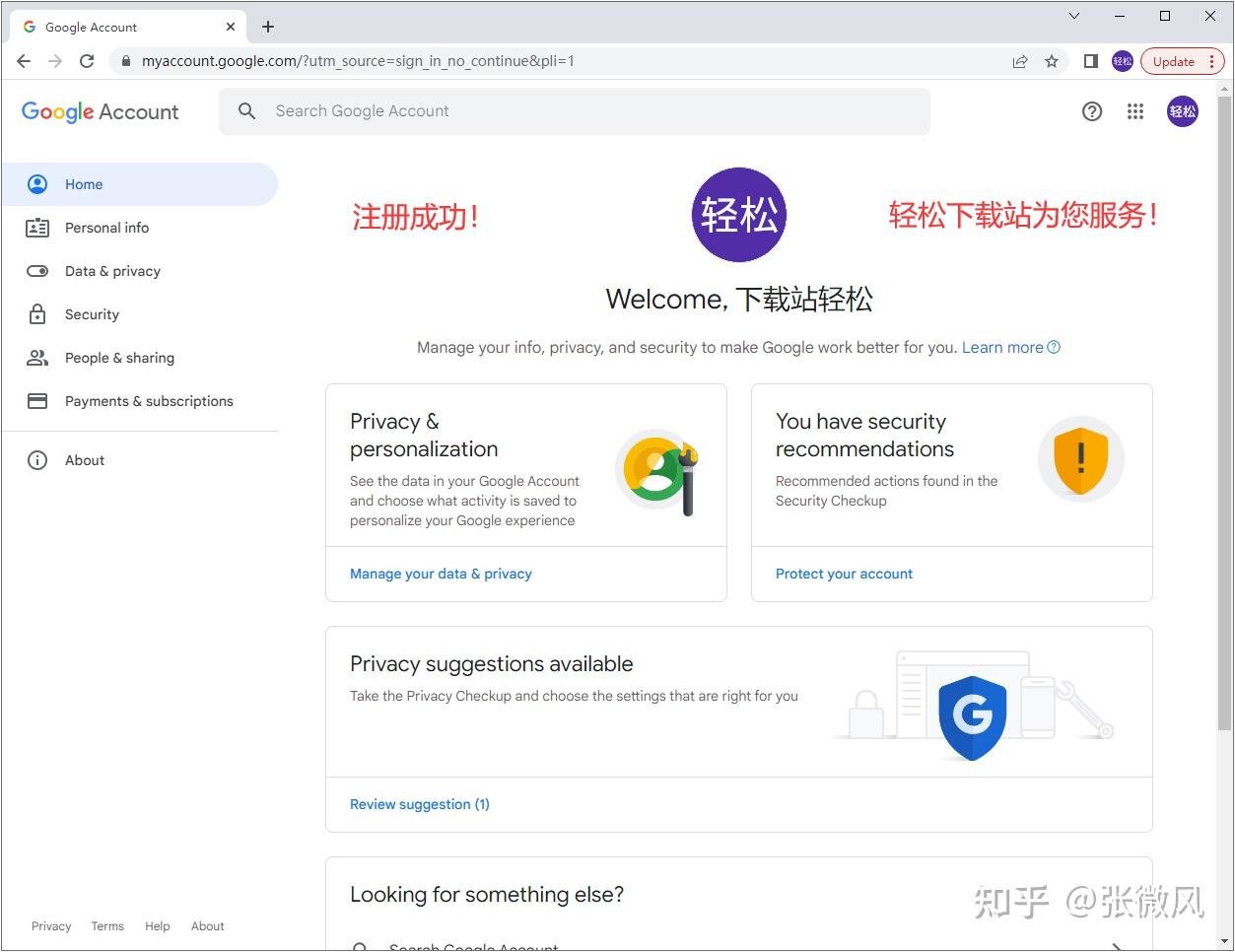The width and height of the screenshot is (1235, 952).
Task: Click the About footer link
Action: (x=208, y=926)
